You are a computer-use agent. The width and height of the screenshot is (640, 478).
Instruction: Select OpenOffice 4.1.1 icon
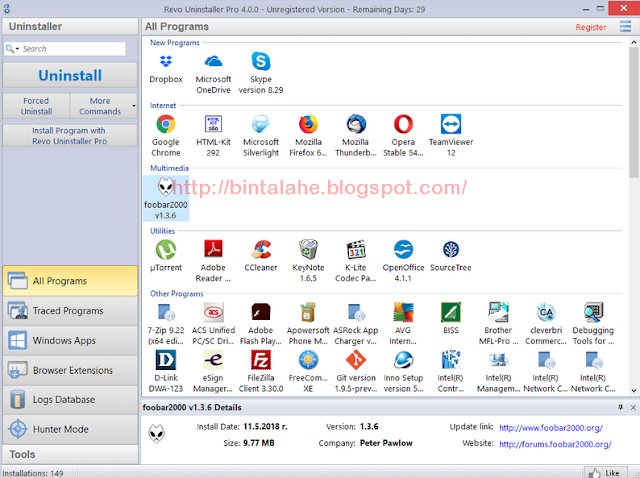pos(403,250)
